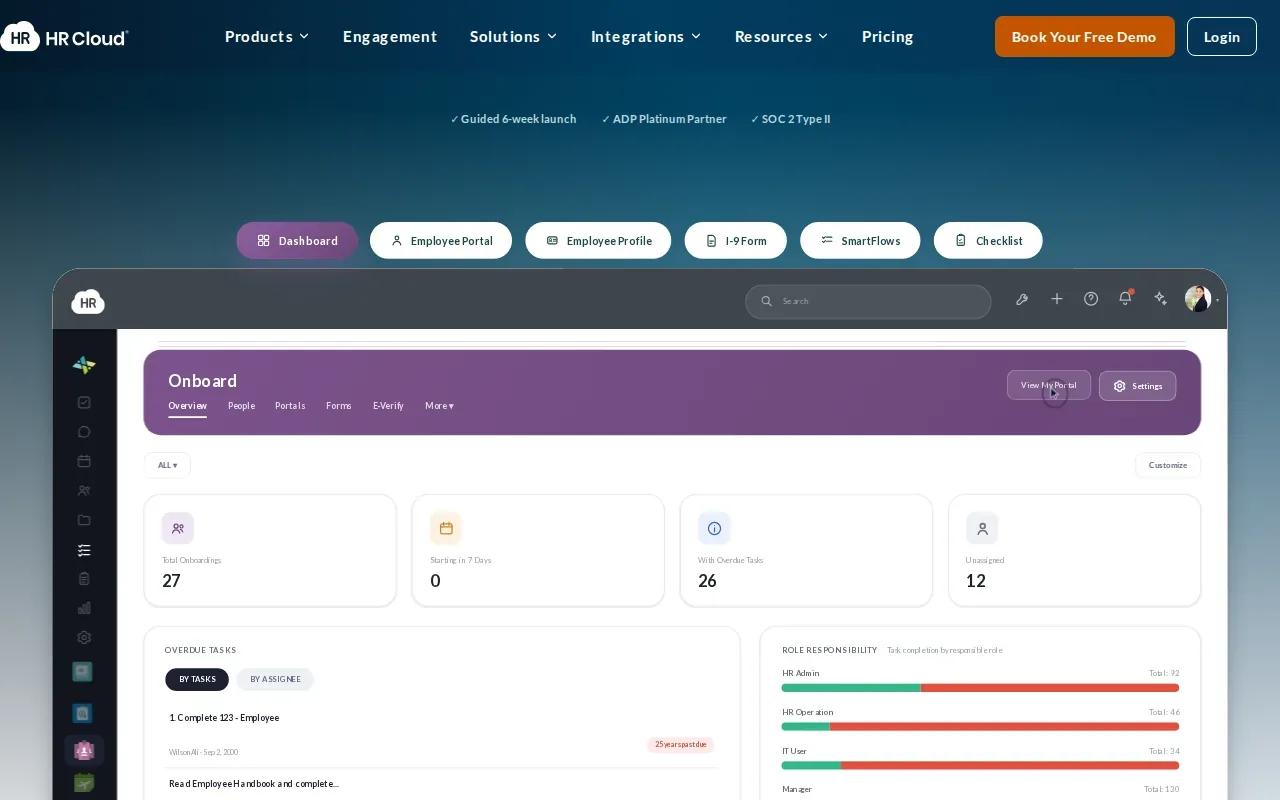Open the 'Read Employee Handbook and complete...' task
1280x800 pixels.
(254, 784)
